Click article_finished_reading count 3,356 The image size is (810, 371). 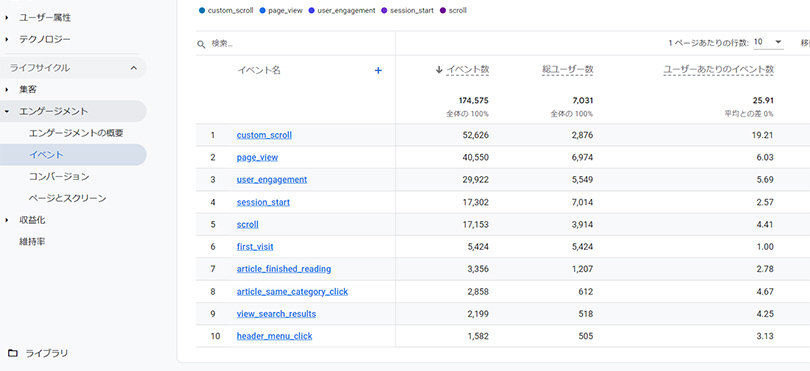tap(478, 269)
